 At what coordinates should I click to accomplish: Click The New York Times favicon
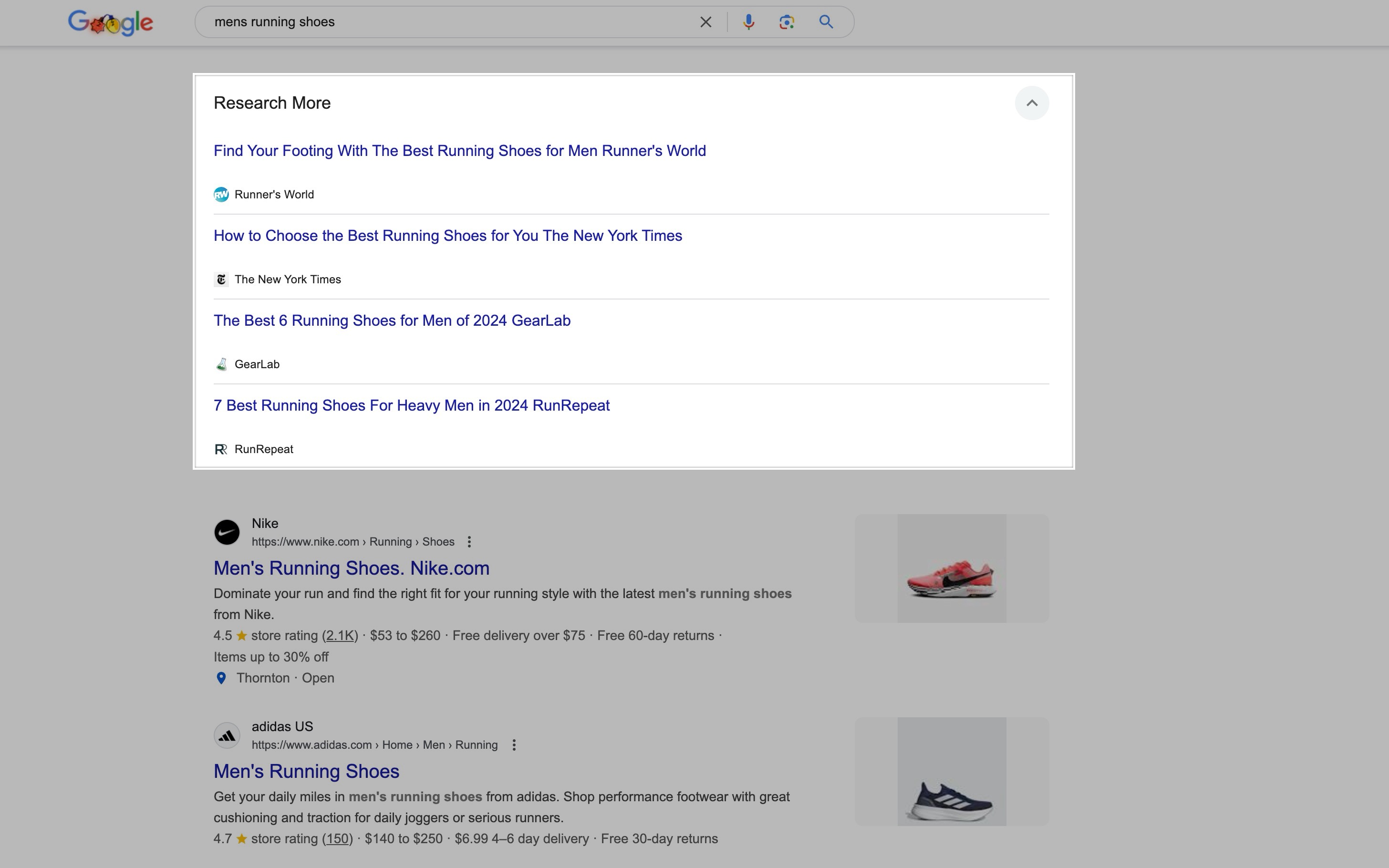[222, 279]
